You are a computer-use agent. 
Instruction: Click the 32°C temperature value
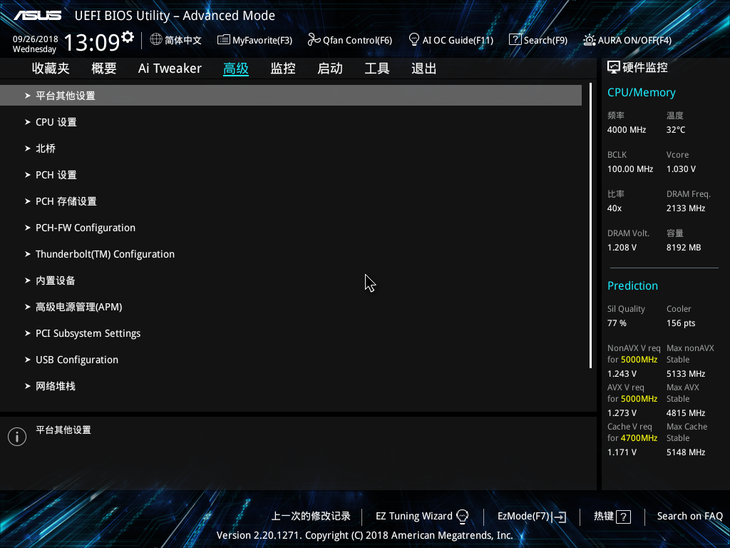click(x=676, y=130)
